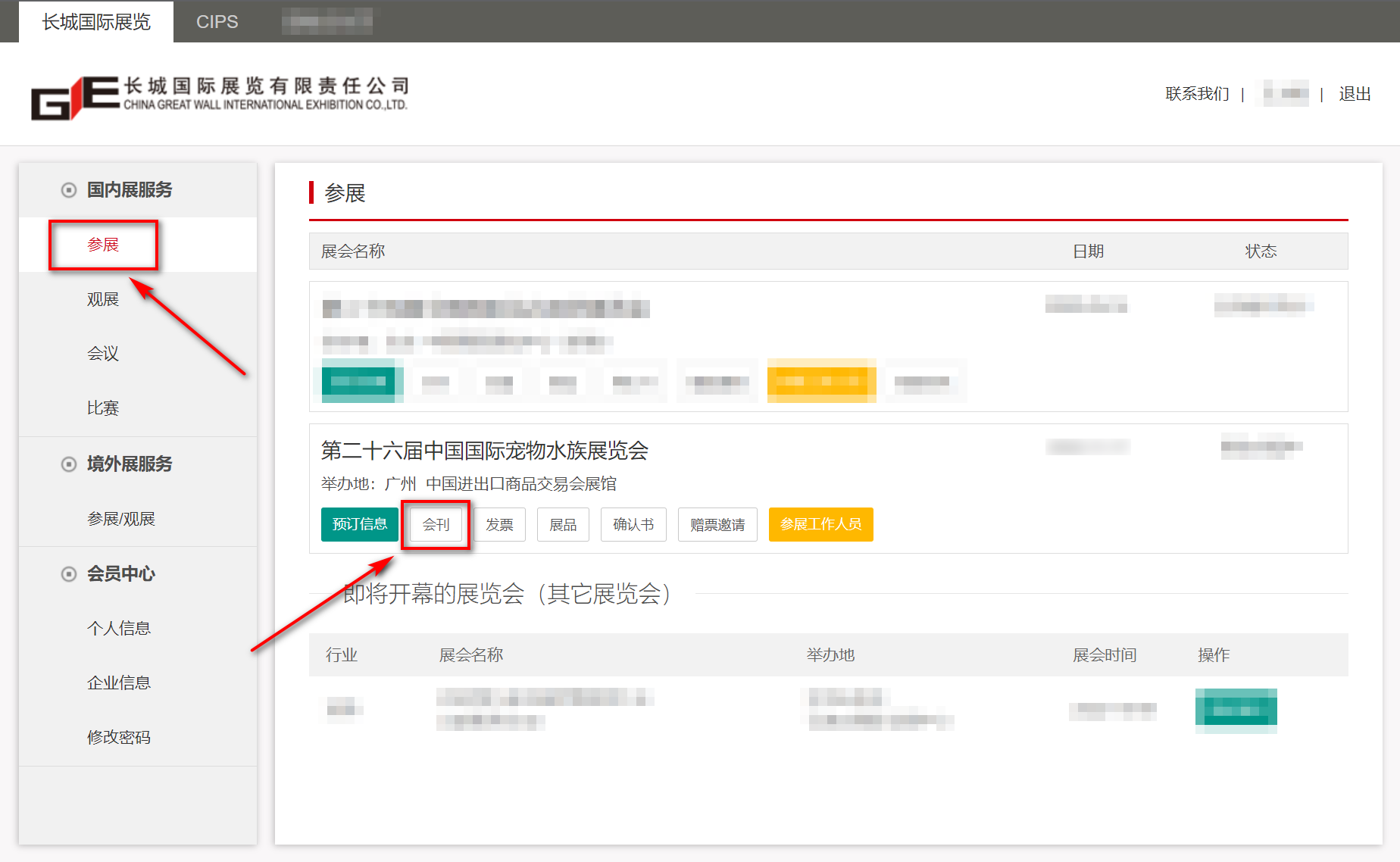The image size is (1400, 862).
Task: Open 联系我们 link in header
Action: coord(1197,94)
